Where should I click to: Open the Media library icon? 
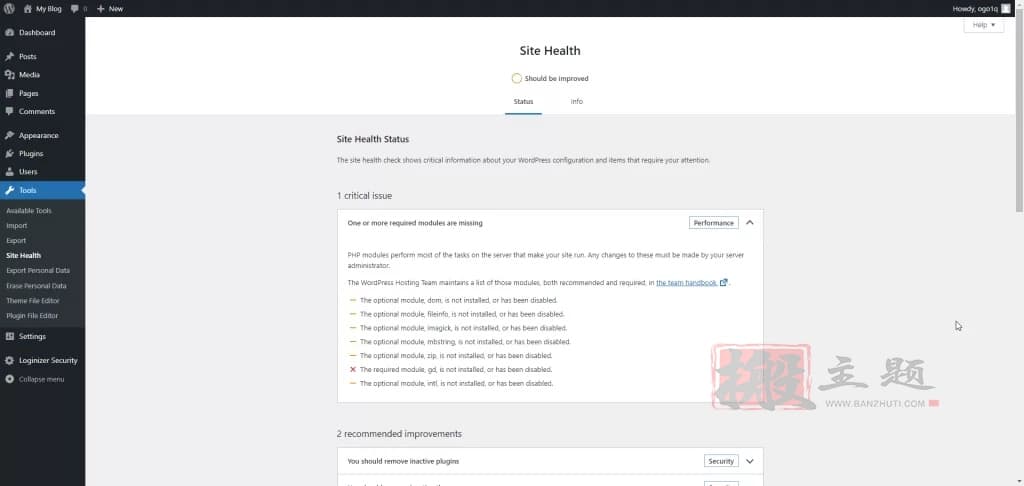tap(9, 75)
